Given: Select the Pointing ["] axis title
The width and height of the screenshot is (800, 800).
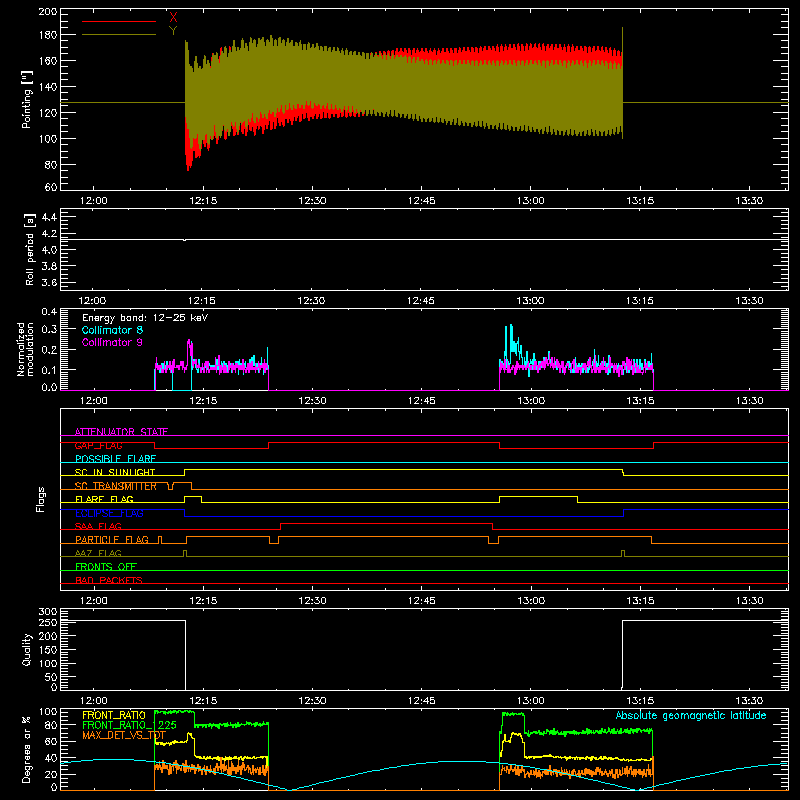Looking at the screenshot, I should (27, 99).
